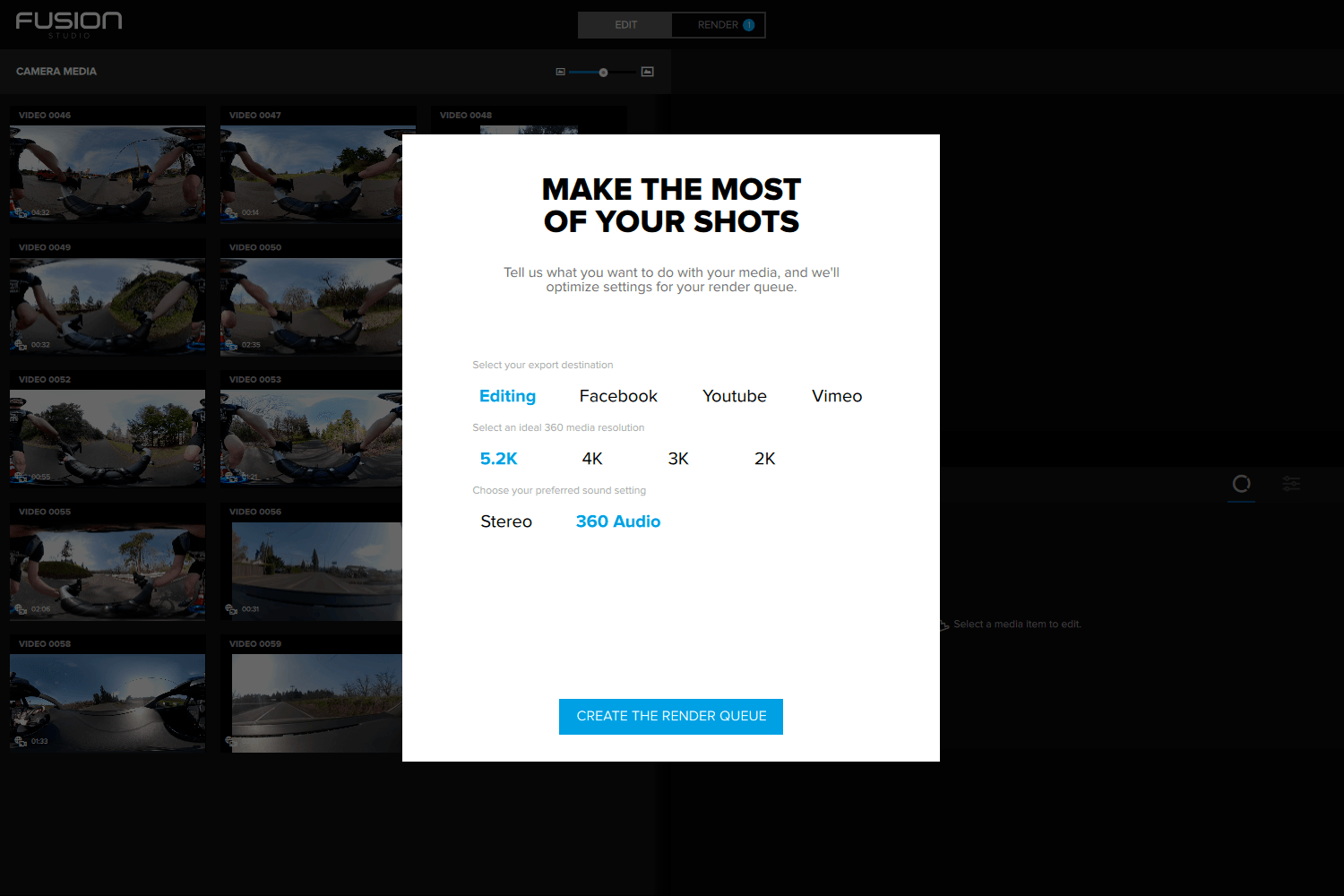Select the Video 0058 thumbnail

tap(108, 702)
